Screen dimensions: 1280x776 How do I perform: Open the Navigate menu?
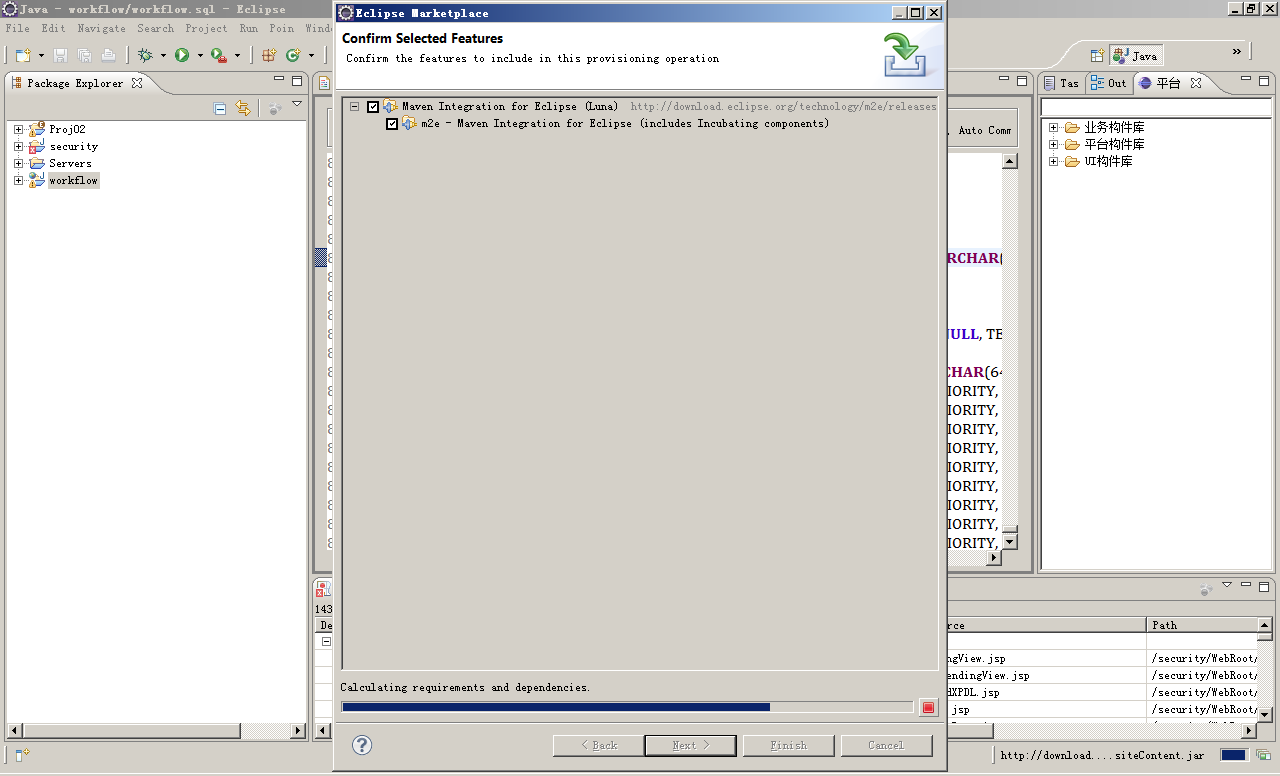coord(102,29)
